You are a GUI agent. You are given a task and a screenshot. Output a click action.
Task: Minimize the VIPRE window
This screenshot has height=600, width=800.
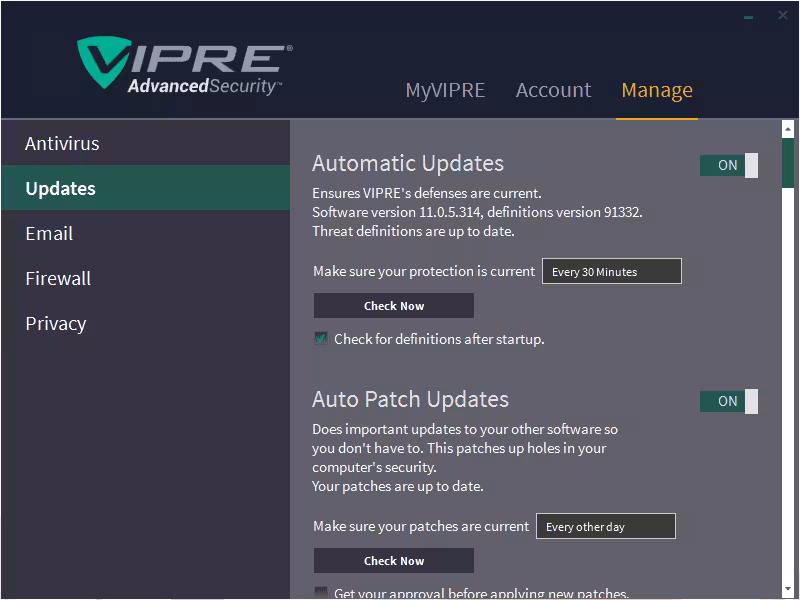pos(748,17)
